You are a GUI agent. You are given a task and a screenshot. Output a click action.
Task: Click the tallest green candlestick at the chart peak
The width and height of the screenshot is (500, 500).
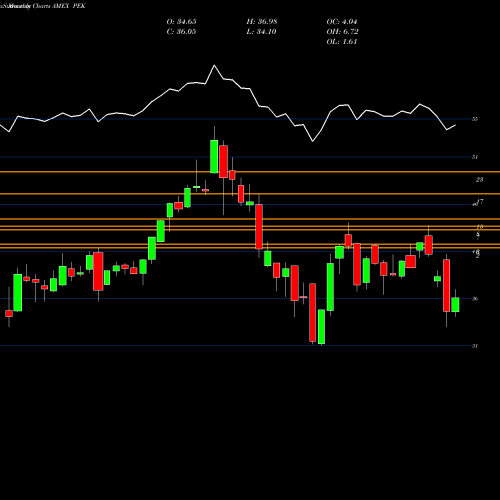click(x=214, y=156)
